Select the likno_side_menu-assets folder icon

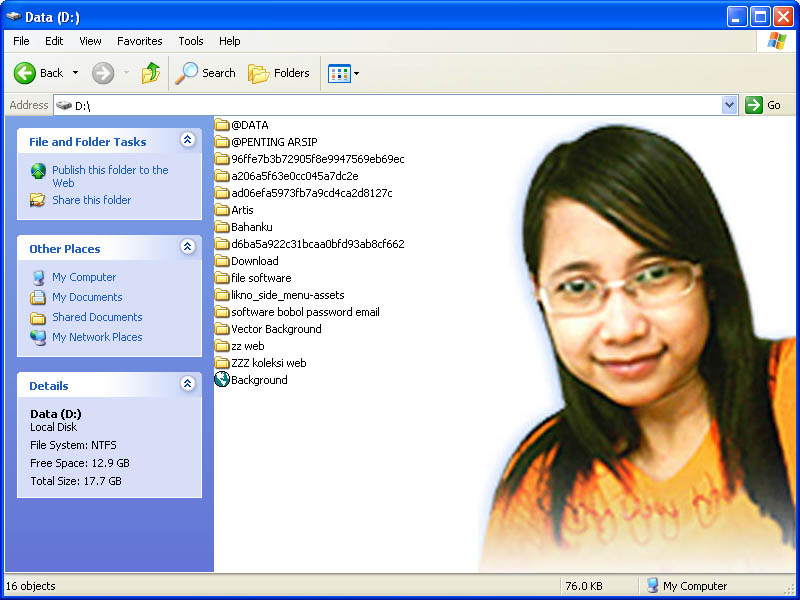point(222,294)
